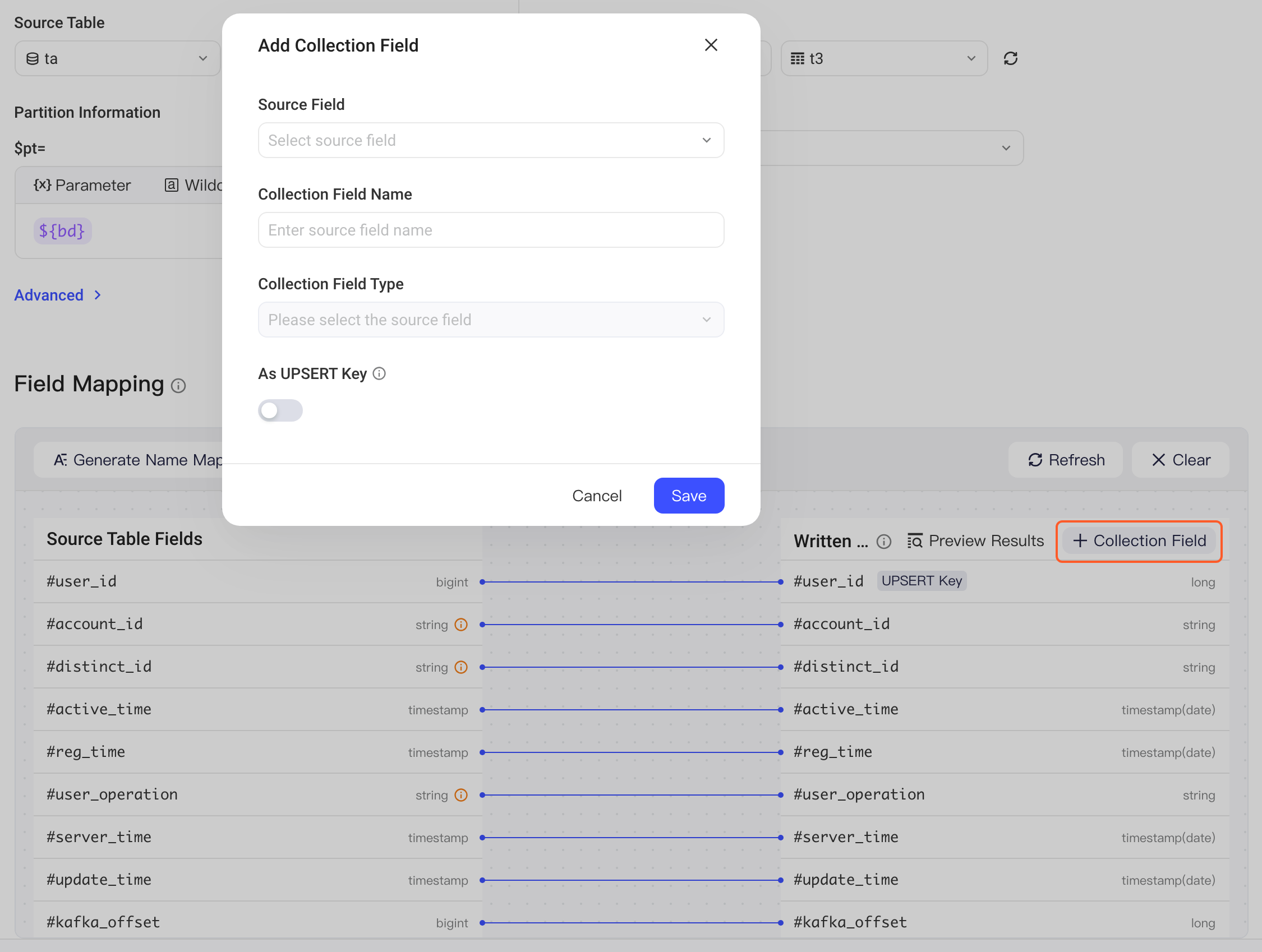Expand the ta source table dropdown
Screen dimensions: 1262x952
coord(118,58)
